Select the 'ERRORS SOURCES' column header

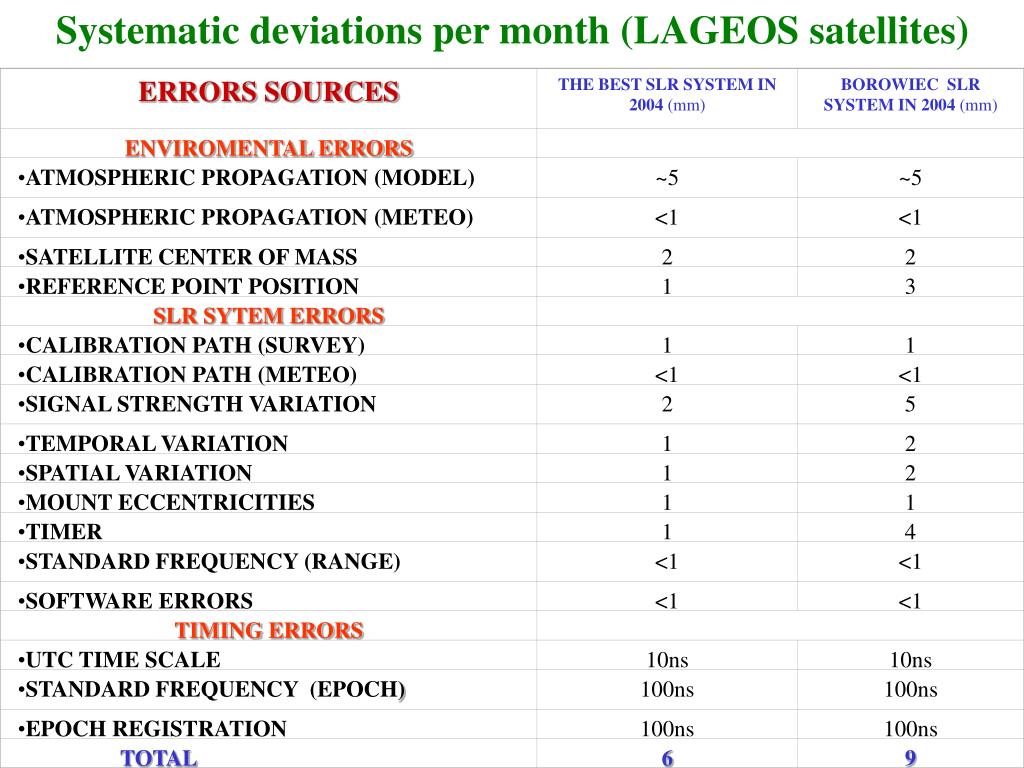pos(268,92)
